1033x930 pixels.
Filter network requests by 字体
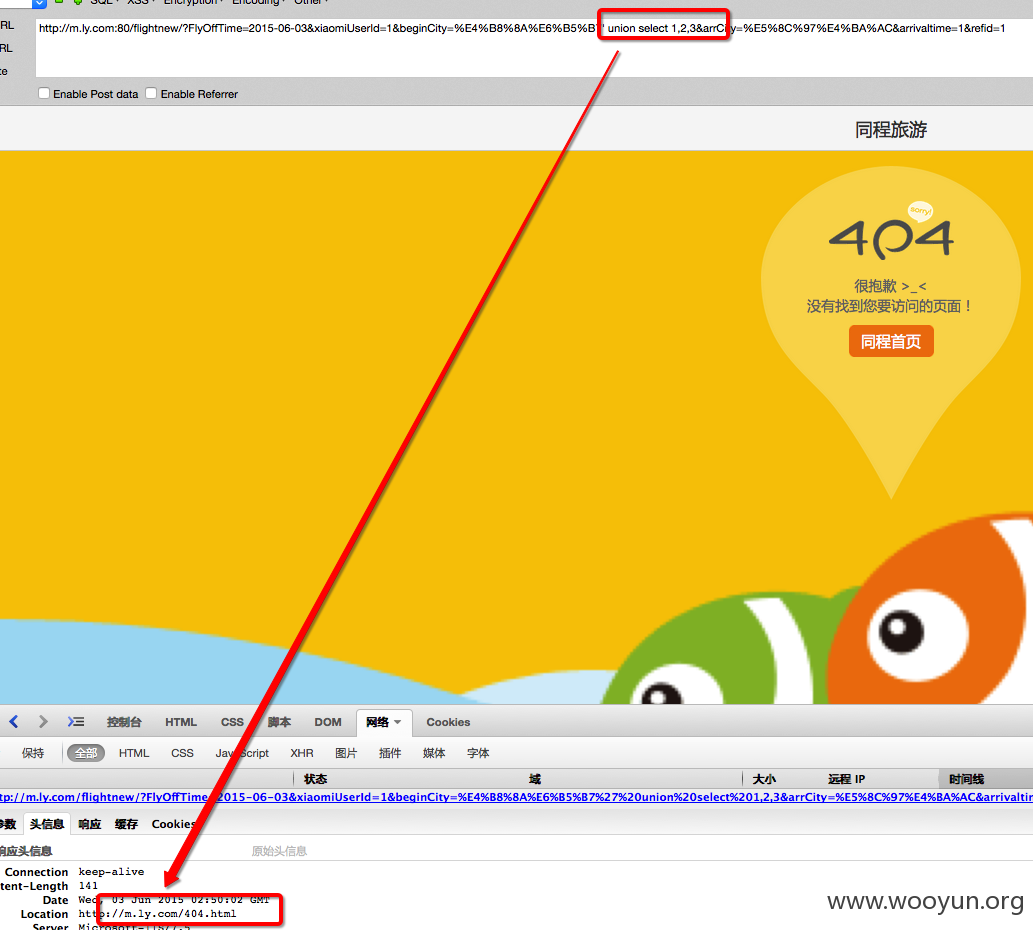(478, 753)
